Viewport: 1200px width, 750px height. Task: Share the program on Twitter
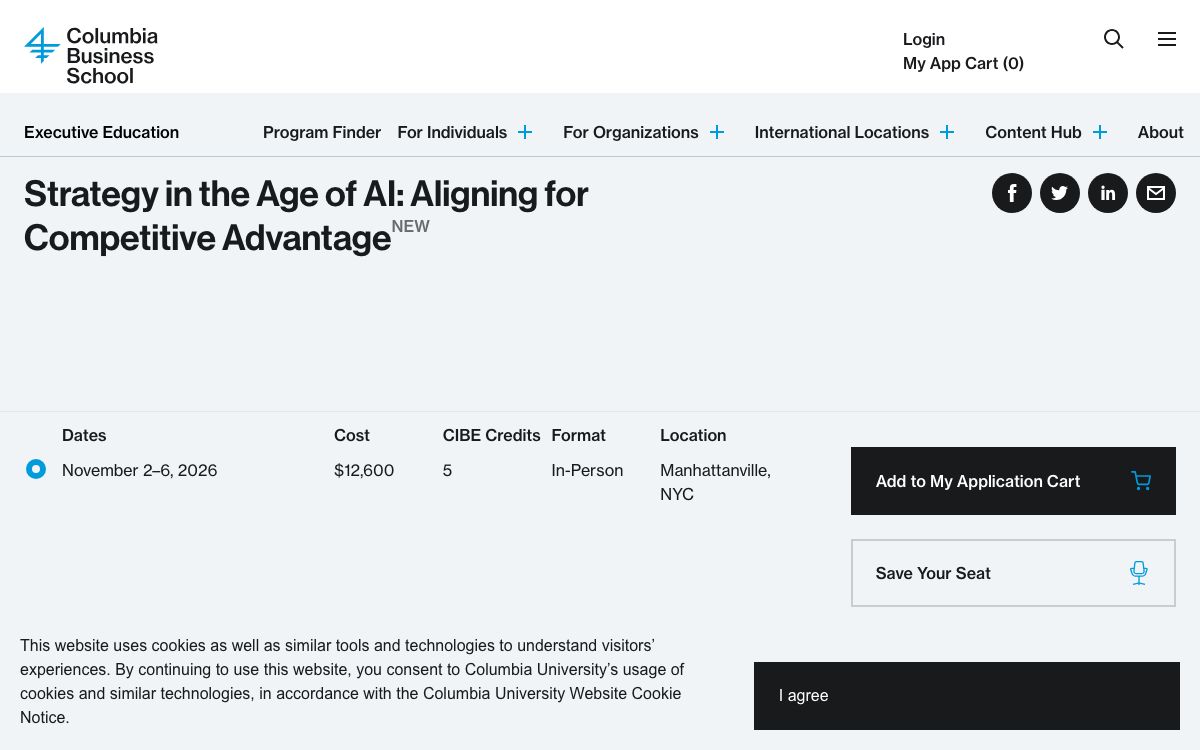point(1060,193)
